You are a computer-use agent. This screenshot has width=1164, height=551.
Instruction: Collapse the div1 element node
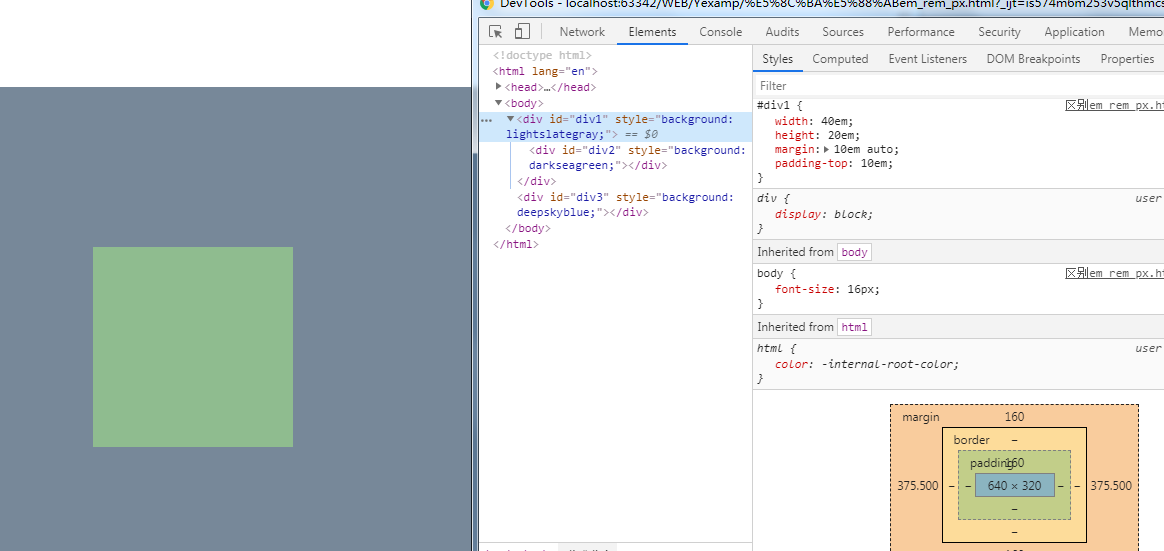[x=511, y=119]
